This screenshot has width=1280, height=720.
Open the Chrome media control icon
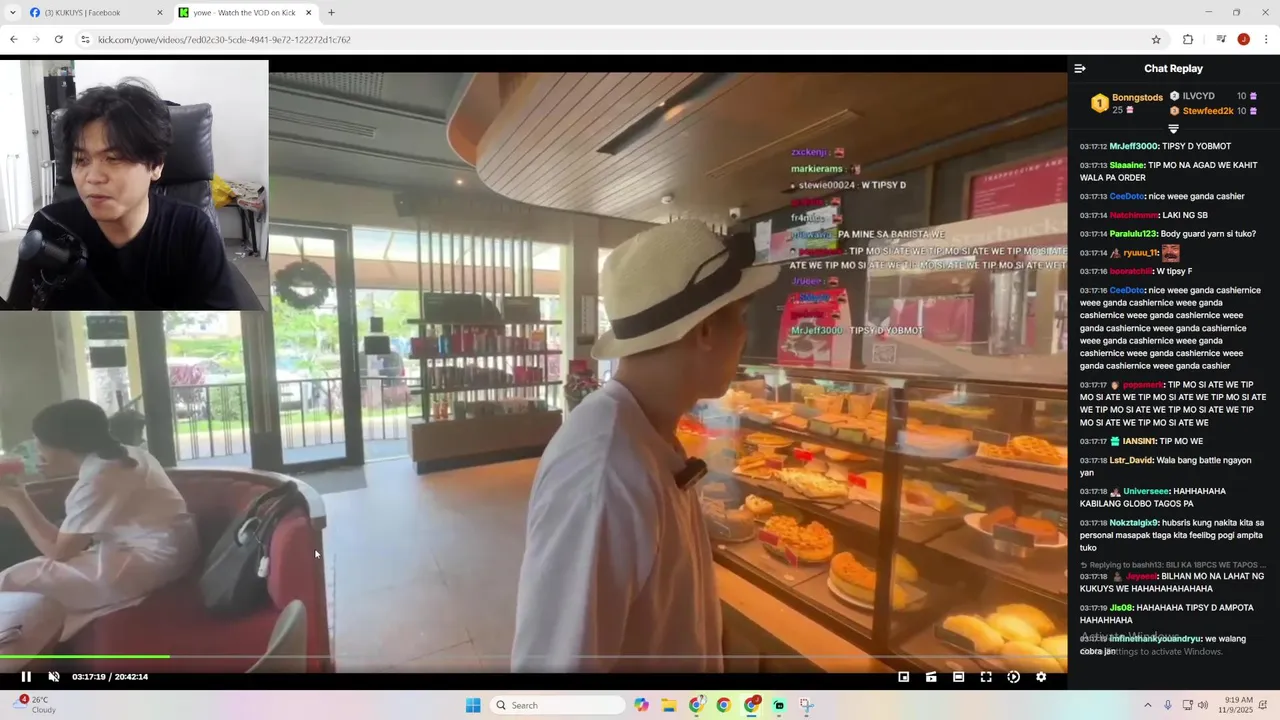[x=1221, y=40]
